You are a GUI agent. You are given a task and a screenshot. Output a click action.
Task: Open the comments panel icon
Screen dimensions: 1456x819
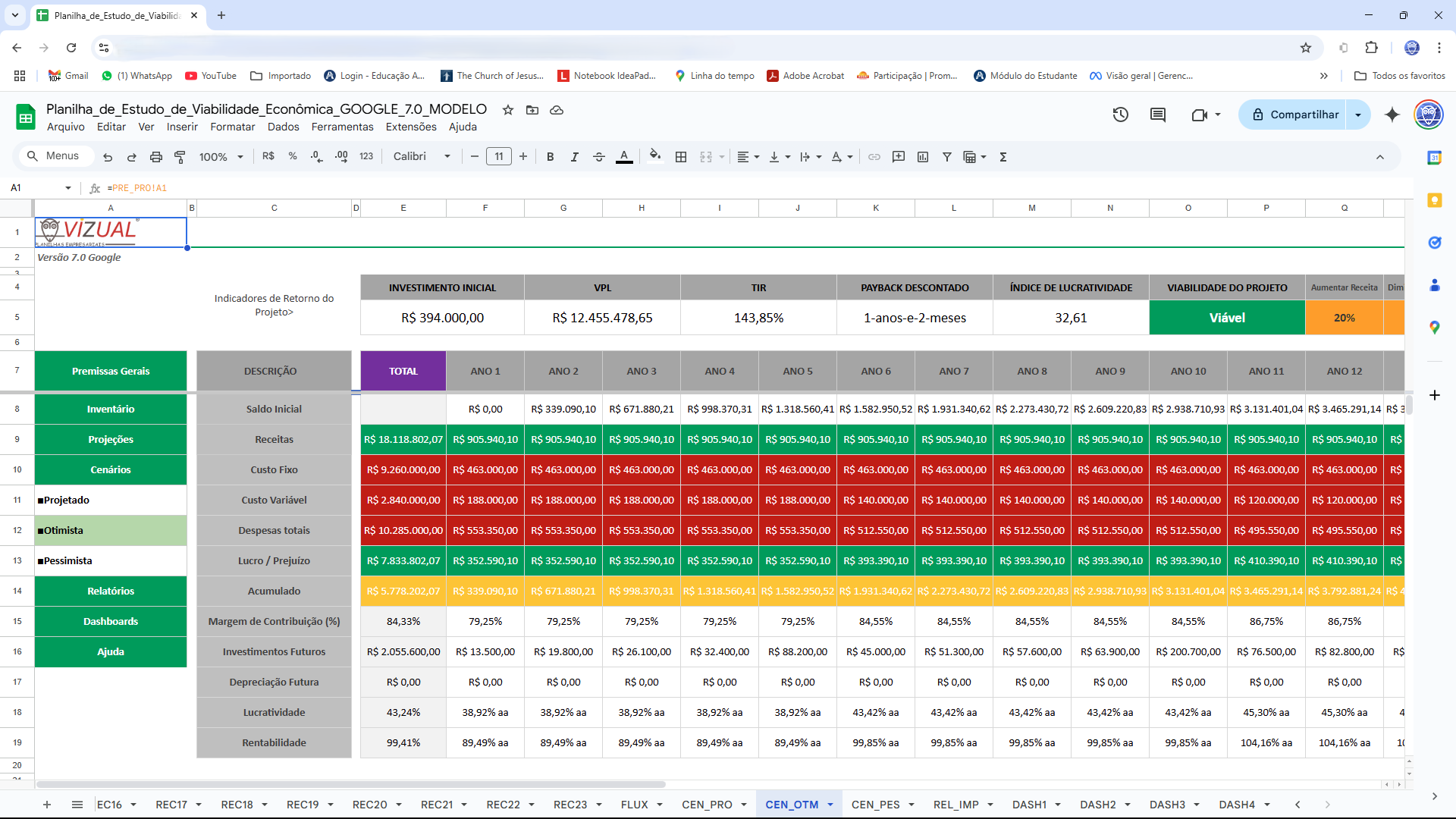point(1158,115)
